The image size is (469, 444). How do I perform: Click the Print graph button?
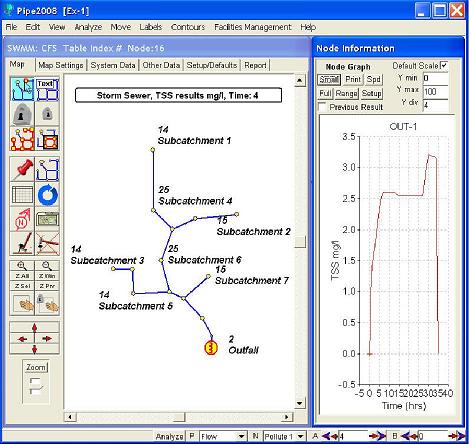(x=353, y=79)
